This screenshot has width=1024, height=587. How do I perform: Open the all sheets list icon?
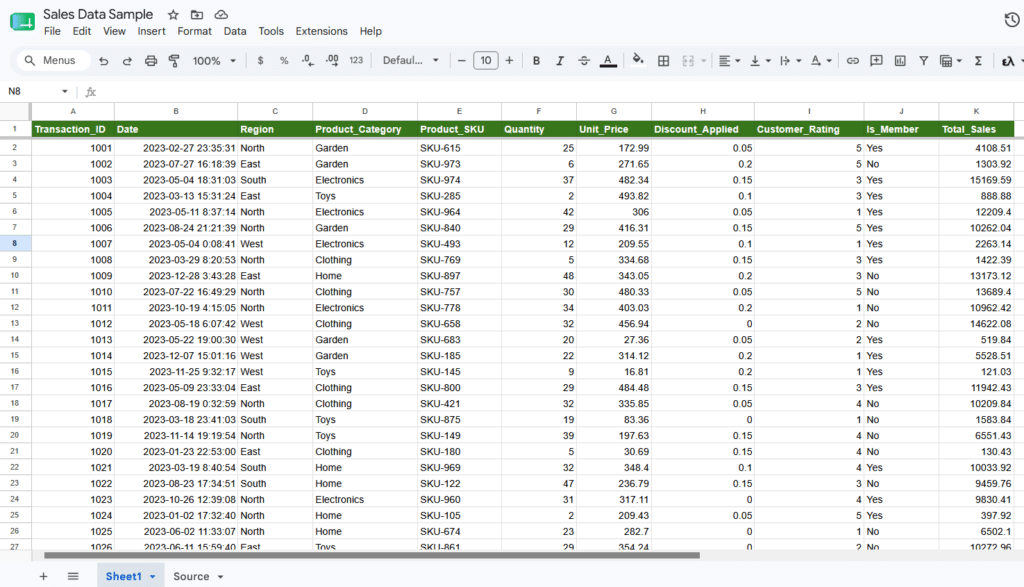tap(73, 577)
